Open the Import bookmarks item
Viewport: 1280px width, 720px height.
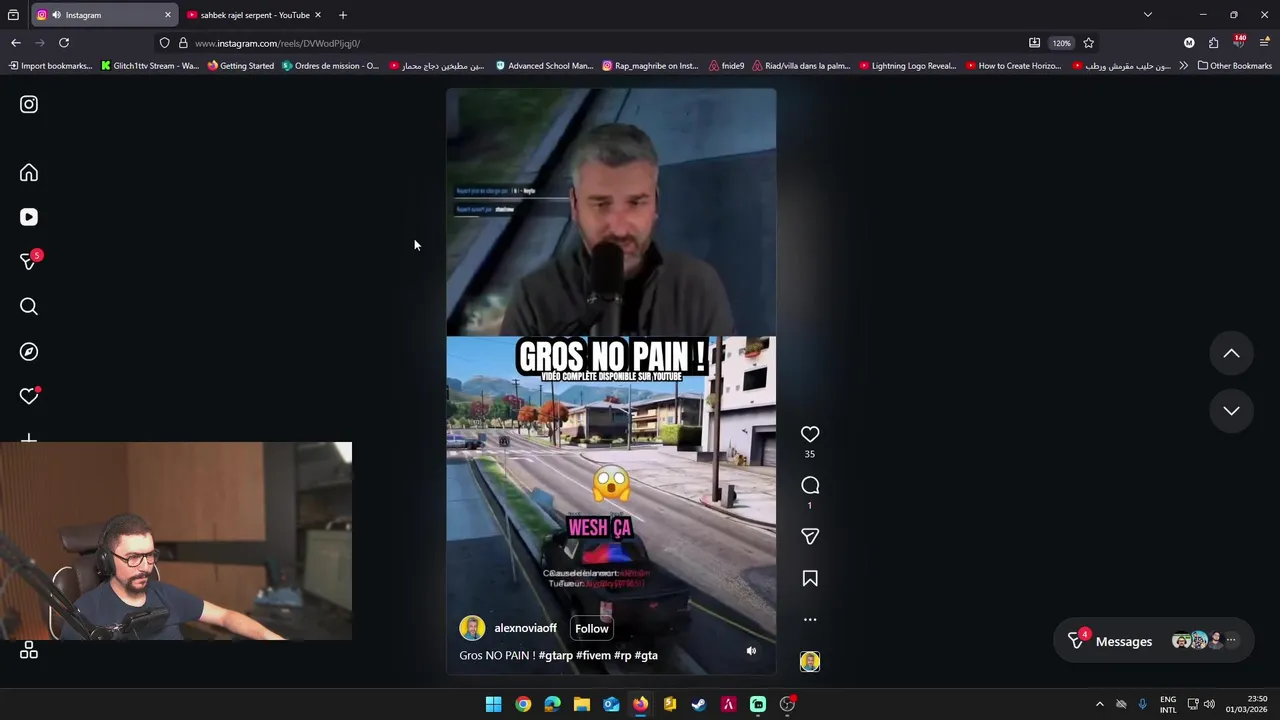50,66
